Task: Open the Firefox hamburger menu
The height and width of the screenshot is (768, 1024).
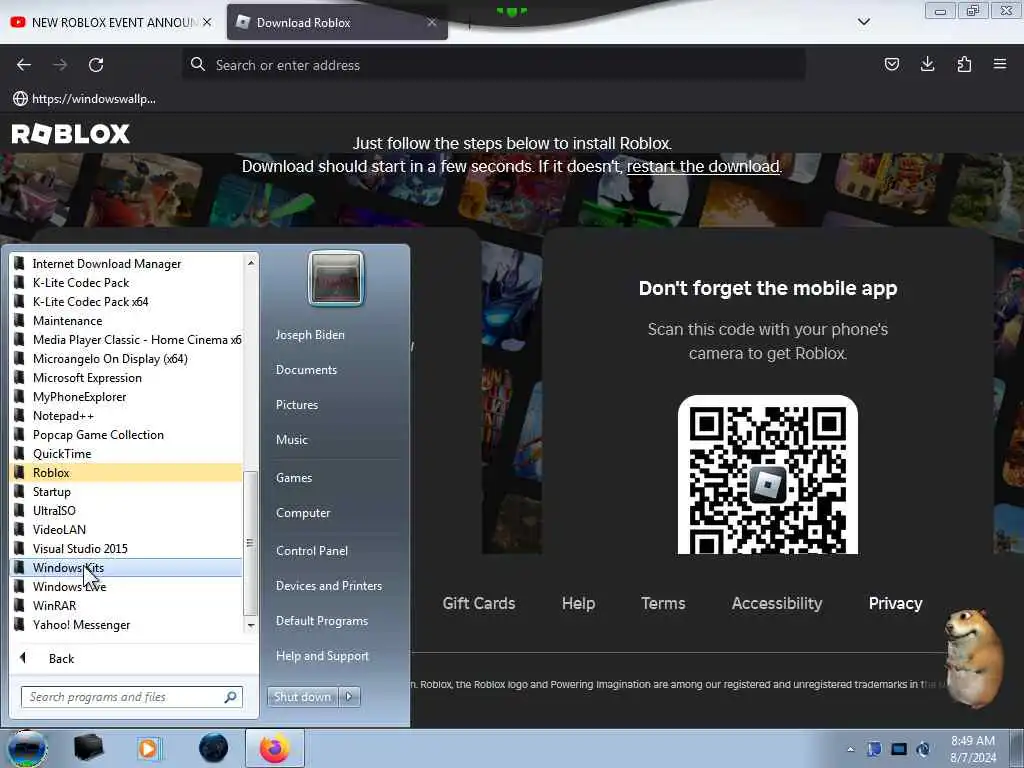Action: click(x=1000, y=64)
